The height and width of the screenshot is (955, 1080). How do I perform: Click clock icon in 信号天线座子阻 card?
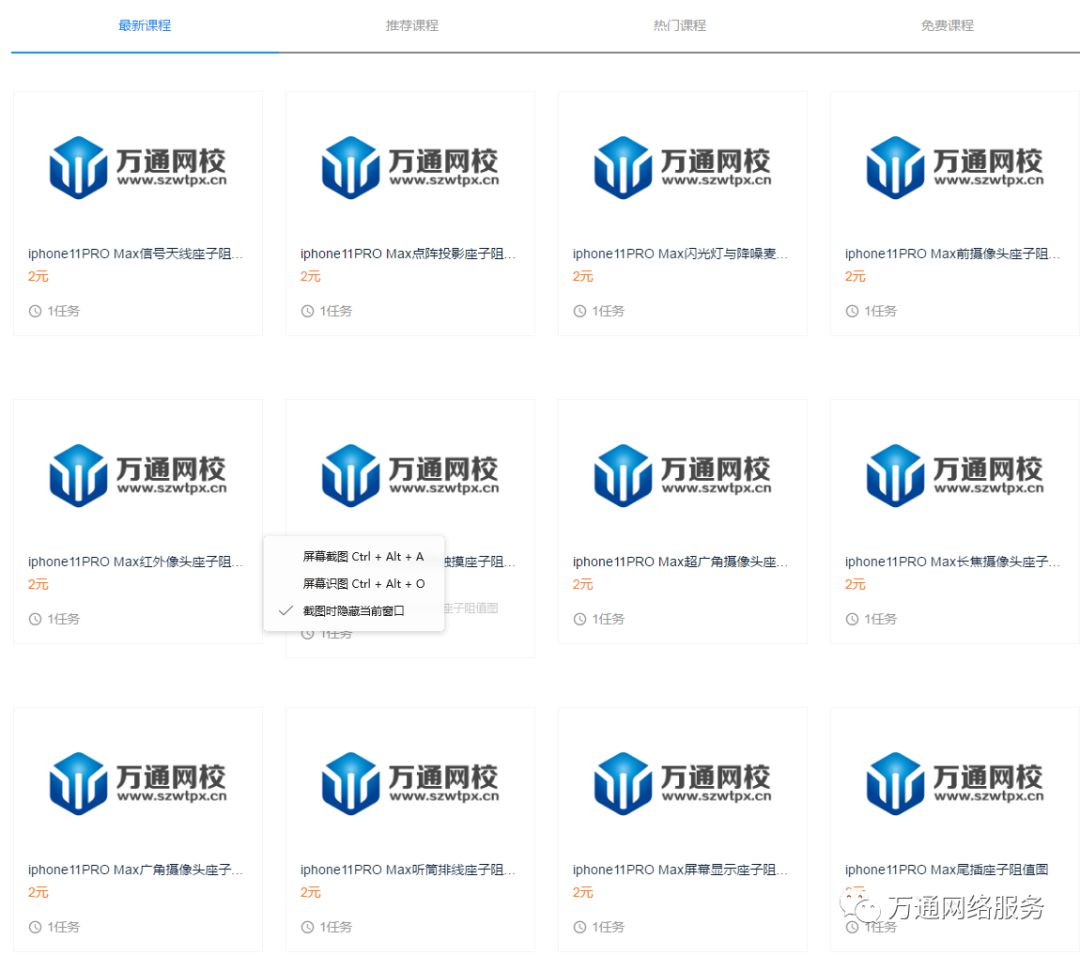[35, 311]
